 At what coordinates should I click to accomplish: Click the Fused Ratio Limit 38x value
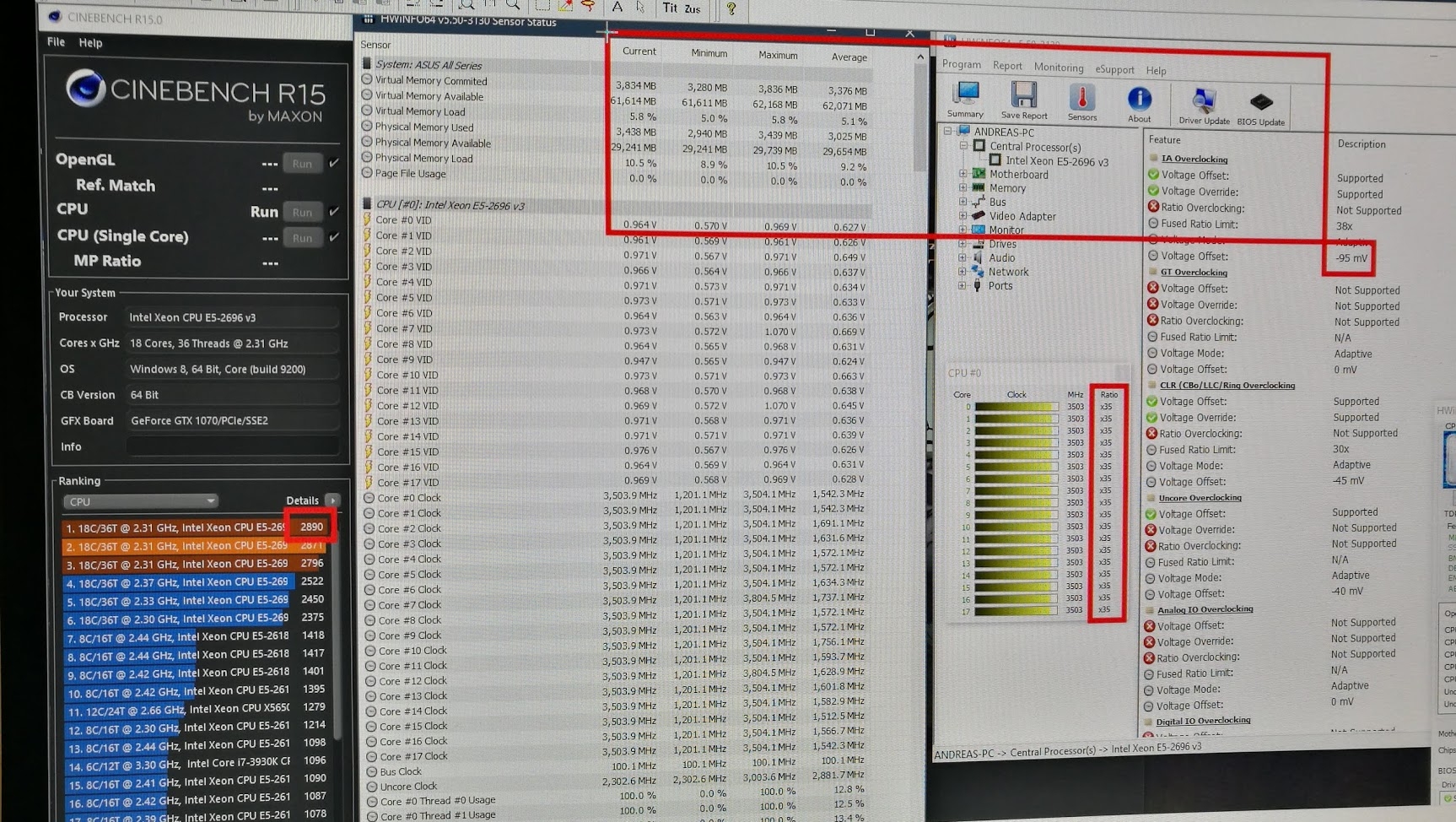click(x=1345, y=226)
